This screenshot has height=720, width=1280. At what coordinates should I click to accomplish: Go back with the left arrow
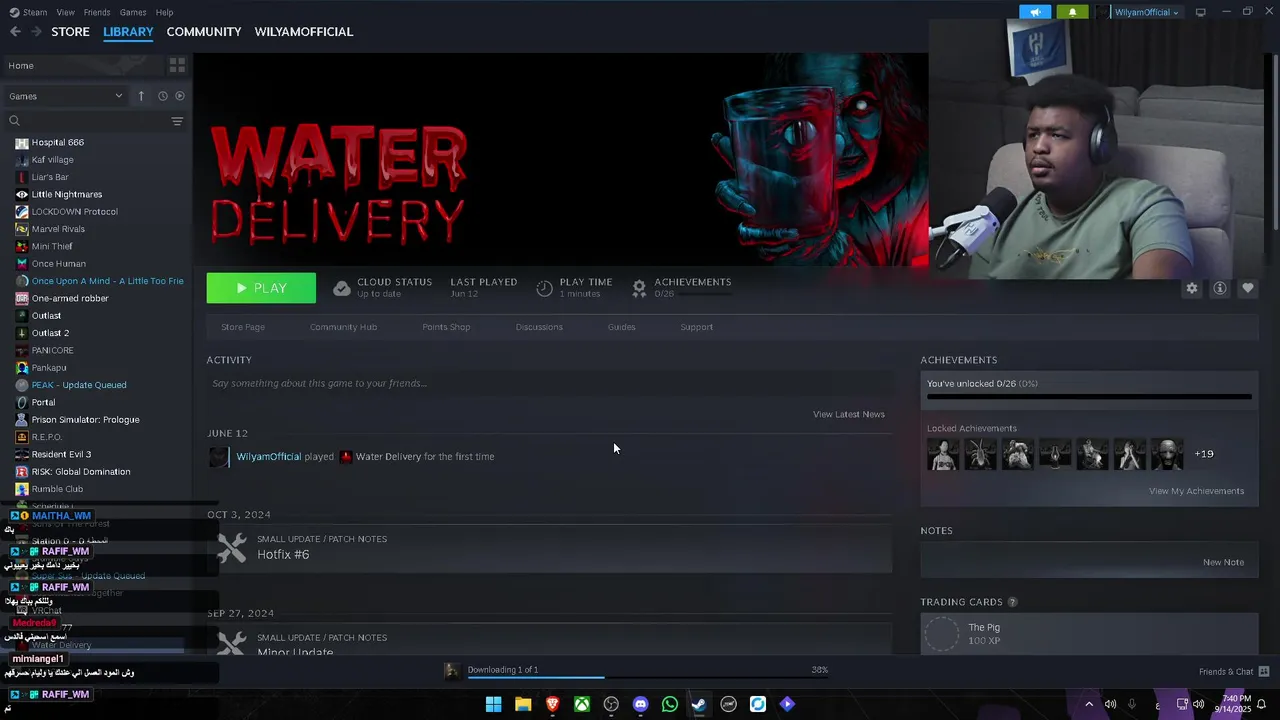(15, 32)
